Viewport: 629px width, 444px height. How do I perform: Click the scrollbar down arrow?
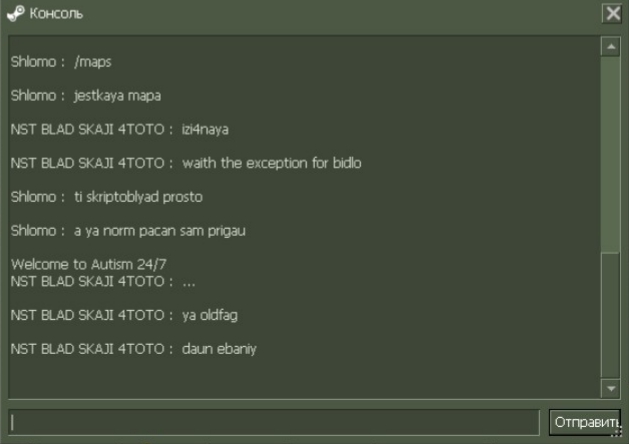point(611,388)
